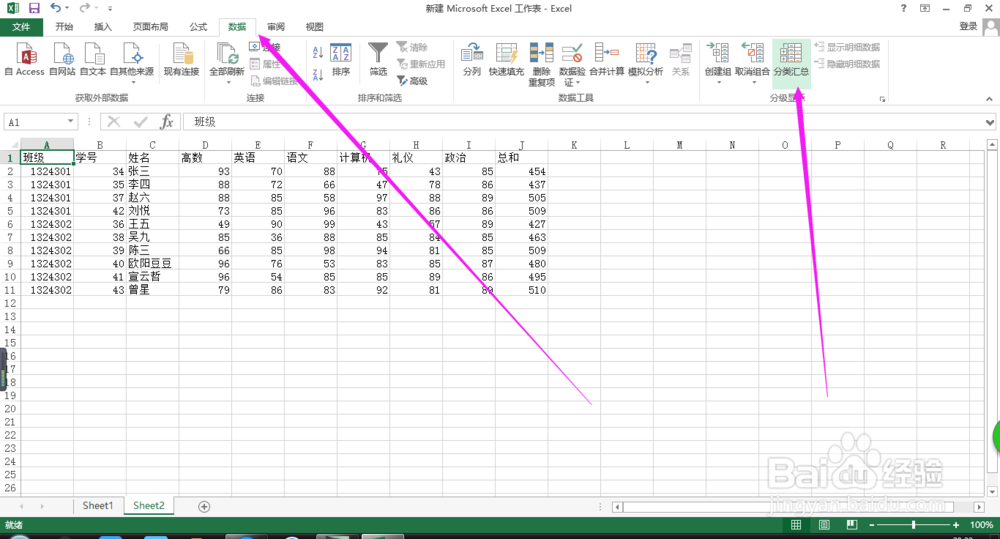This screenshot has height=539, width=1000.
Task: Switch to the 公式 Formulas tab
Action: (x=198, y=27)
